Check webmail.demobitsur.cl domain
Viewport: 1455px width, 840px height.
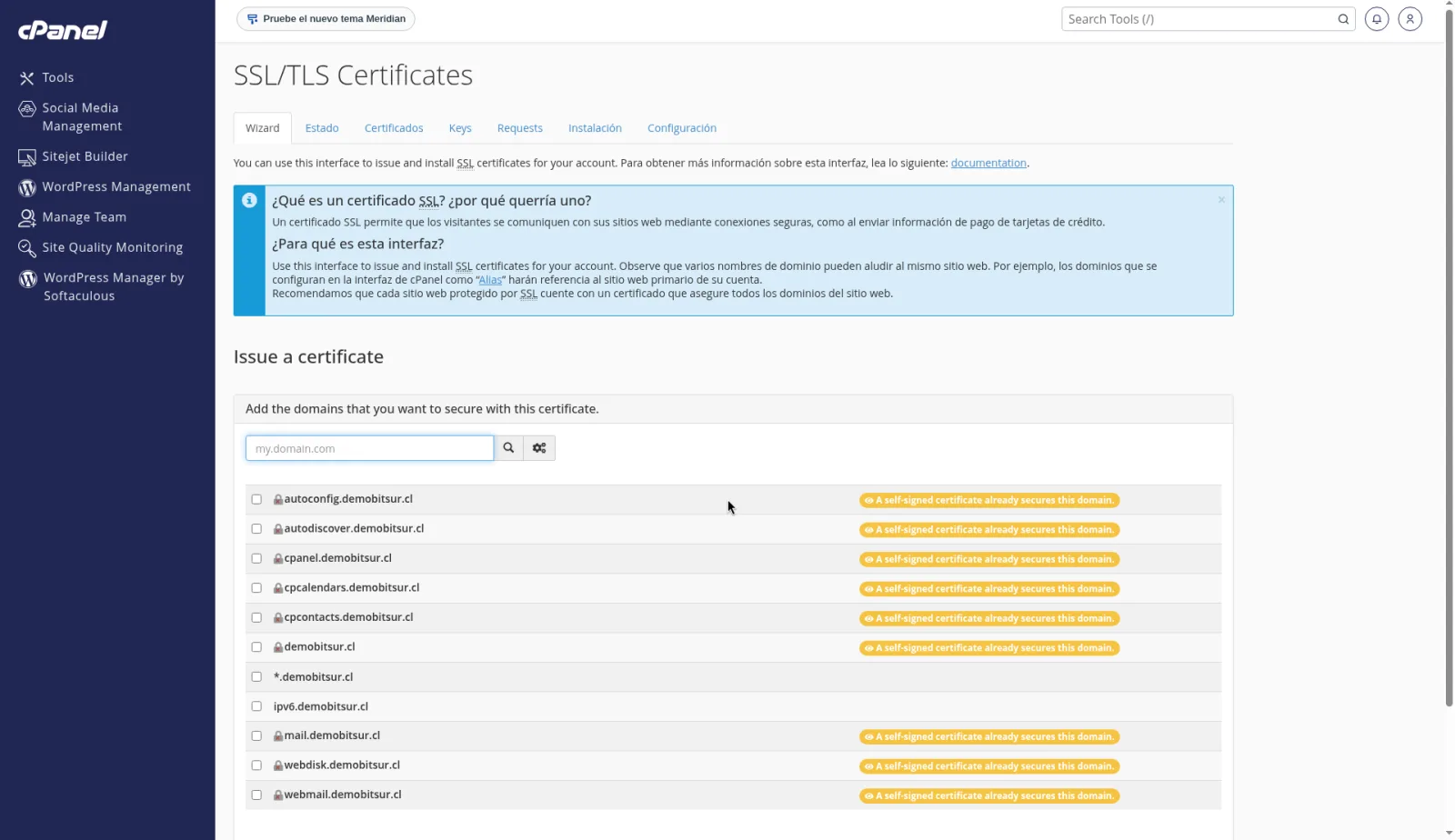click(x=256, y=795)
